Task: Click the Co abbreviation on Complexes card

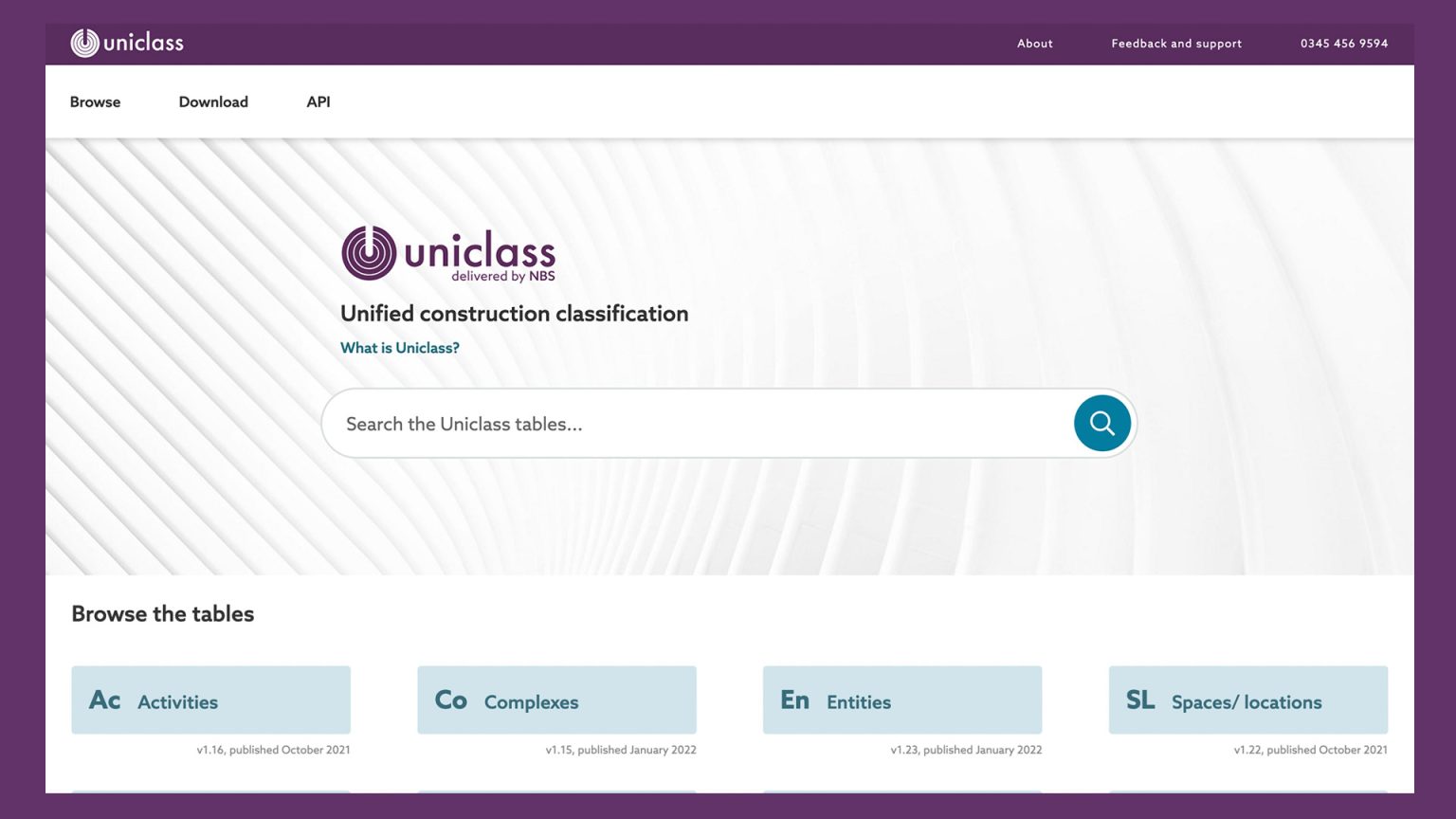Action: tap(450, 700)
